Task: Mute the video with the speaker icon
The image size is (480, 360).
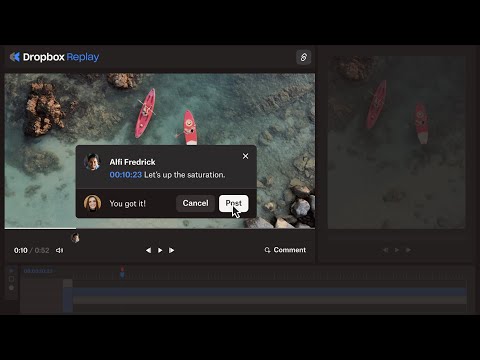Action: (x=60, y=250)
